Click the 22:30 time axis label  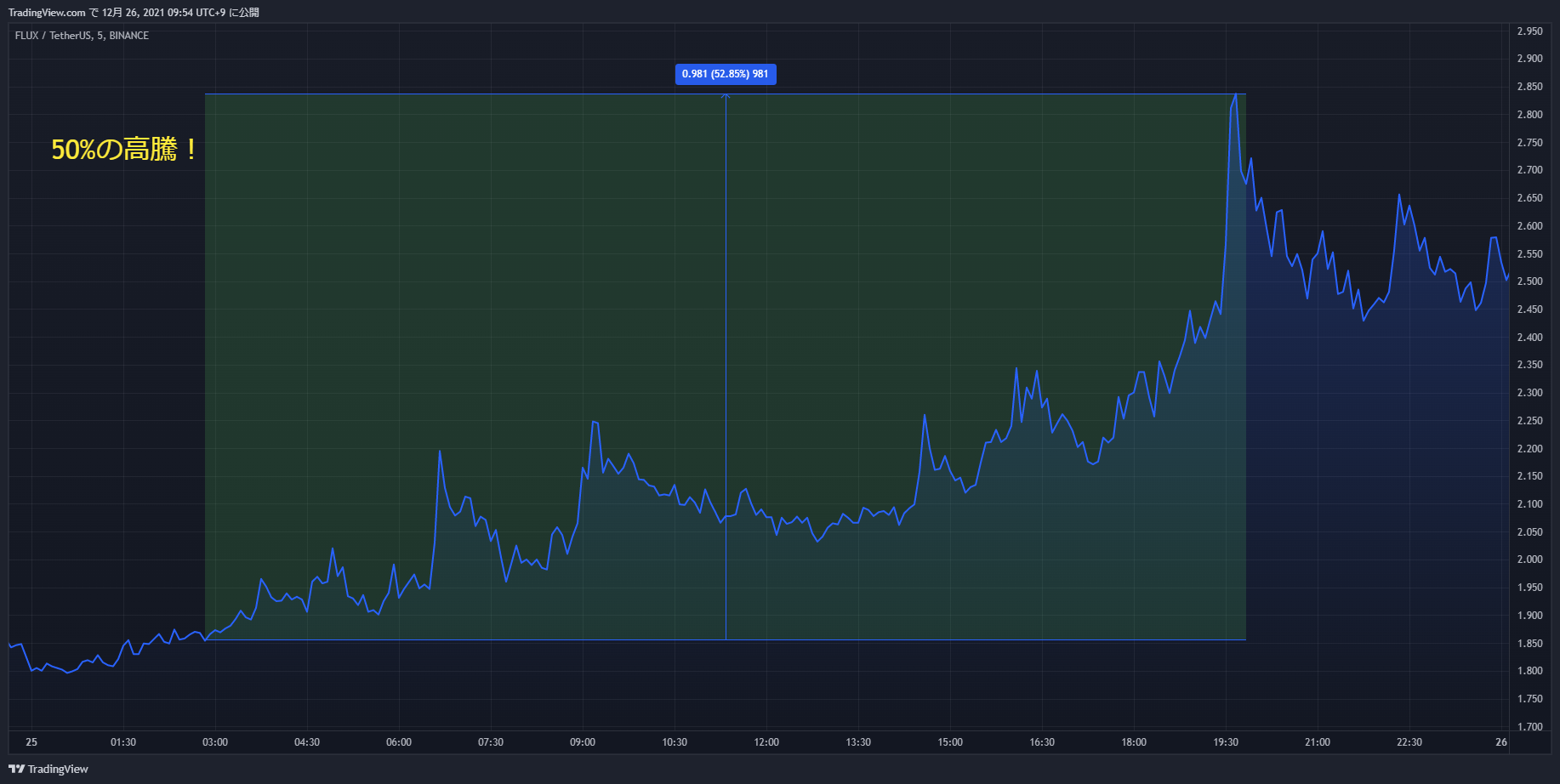pos(1409,742)
